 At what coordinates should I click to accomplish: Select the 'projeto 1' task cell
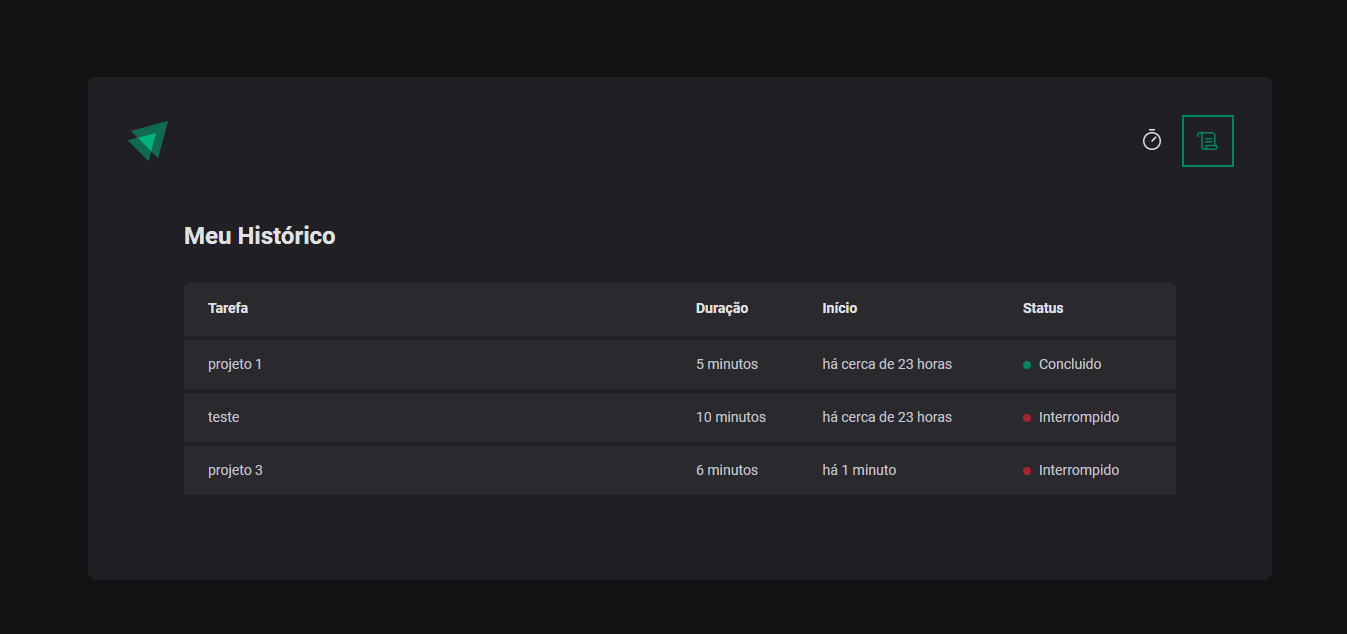(235, 364)
